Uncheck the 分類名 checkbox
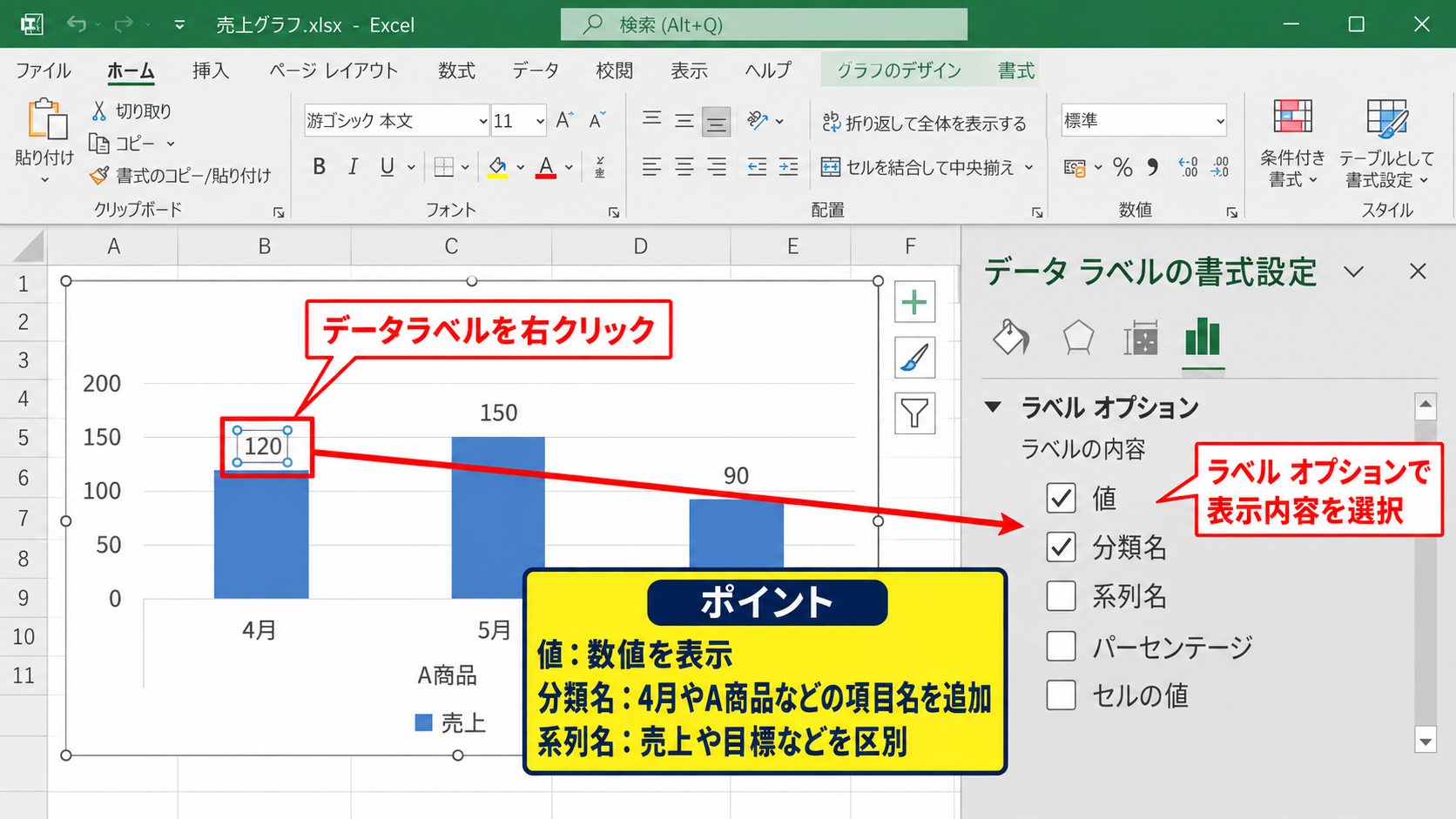1456x819 pixels. (x=1061, y=547)
